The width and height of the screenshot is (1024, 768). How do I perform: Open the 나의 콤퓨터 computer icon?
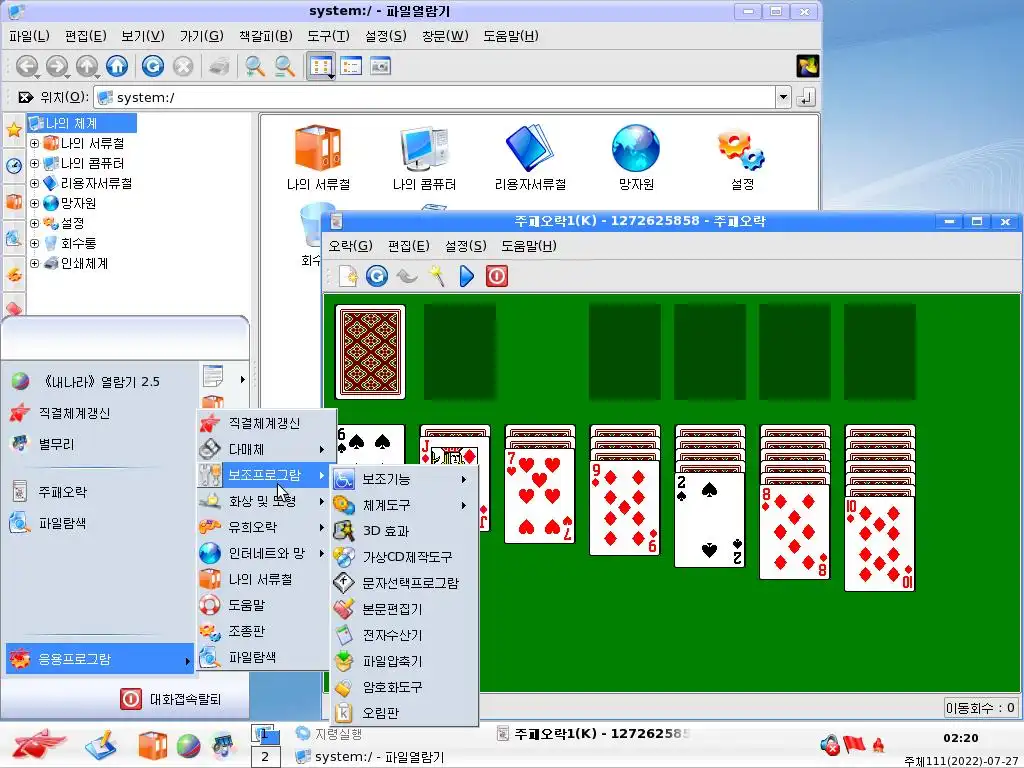click(x=424, y=158)
